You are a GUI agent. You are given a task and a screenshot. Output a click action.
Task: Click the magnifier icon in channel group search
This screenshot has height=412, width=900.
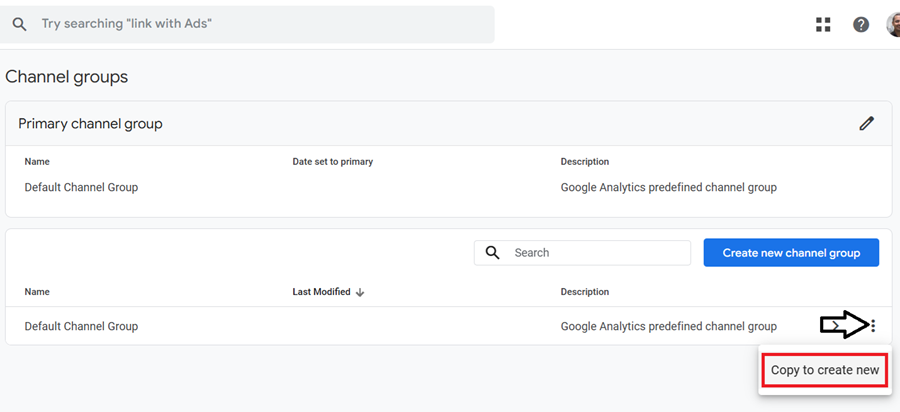tap(492, 253)
